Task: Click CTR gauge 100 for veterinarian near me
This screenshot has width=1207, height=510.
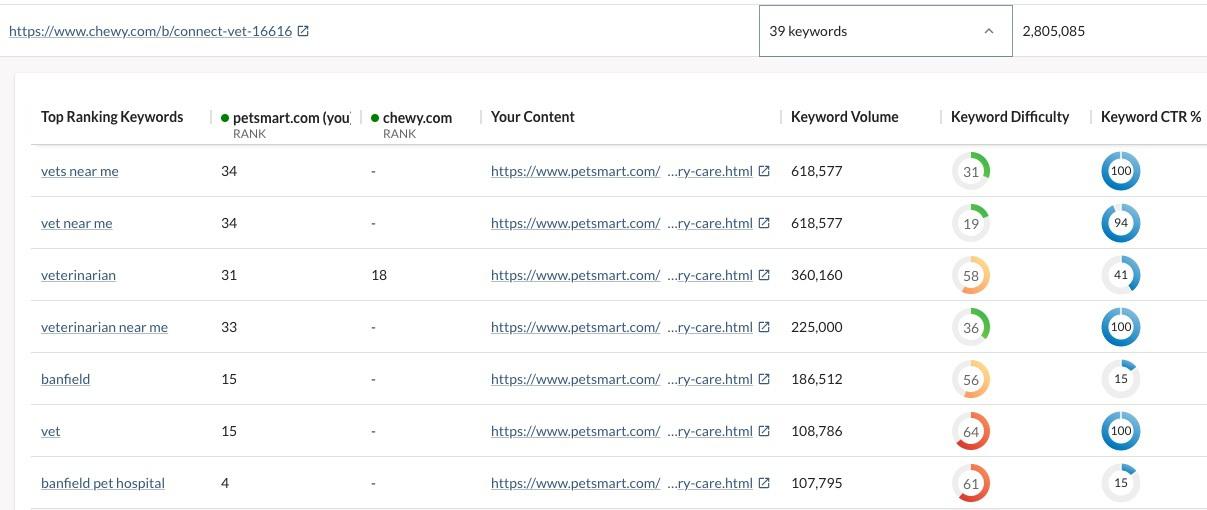Action: coord(1120,327)
